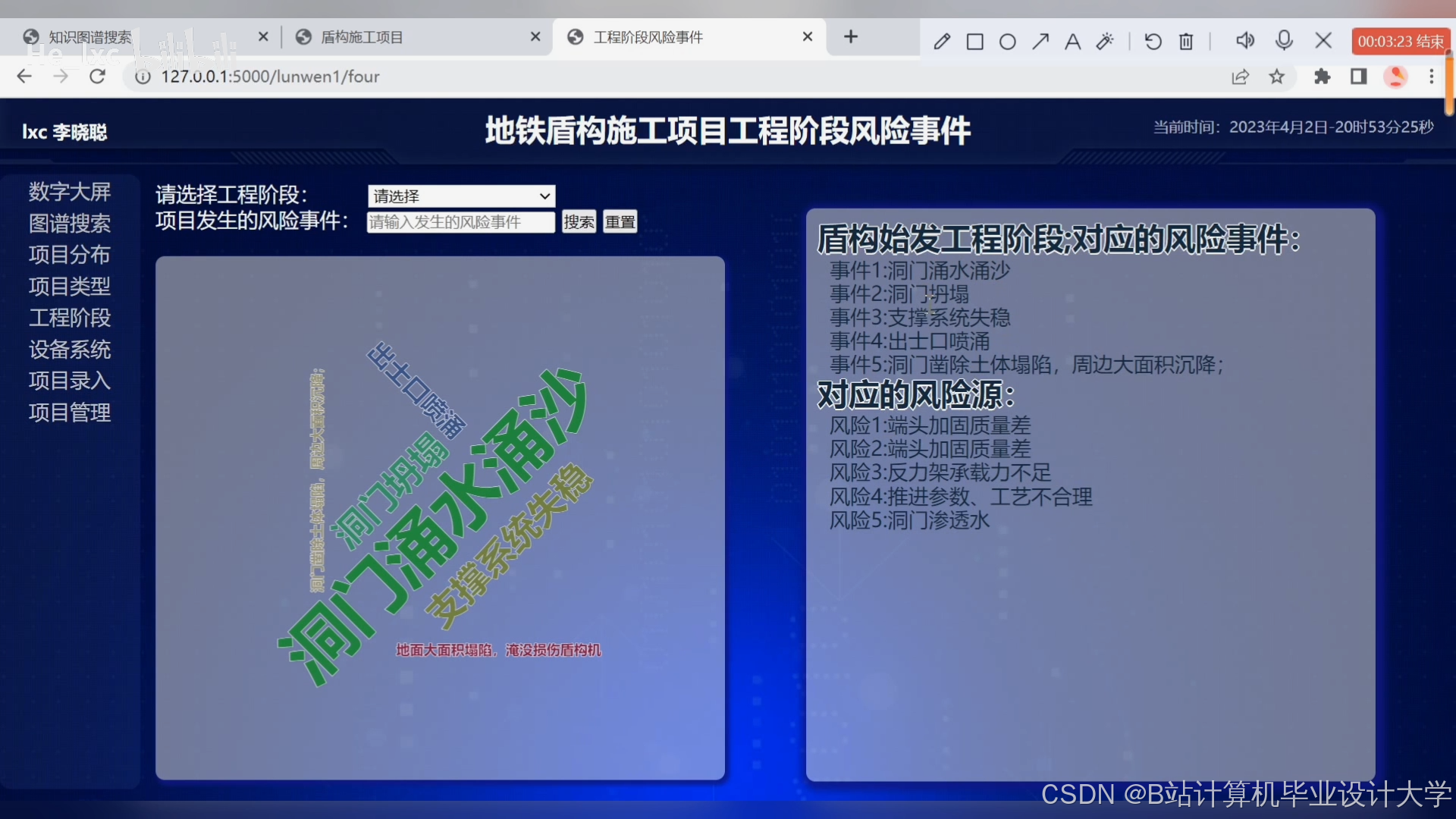Open the 请选择 project phase dropdown

(461, 196)
